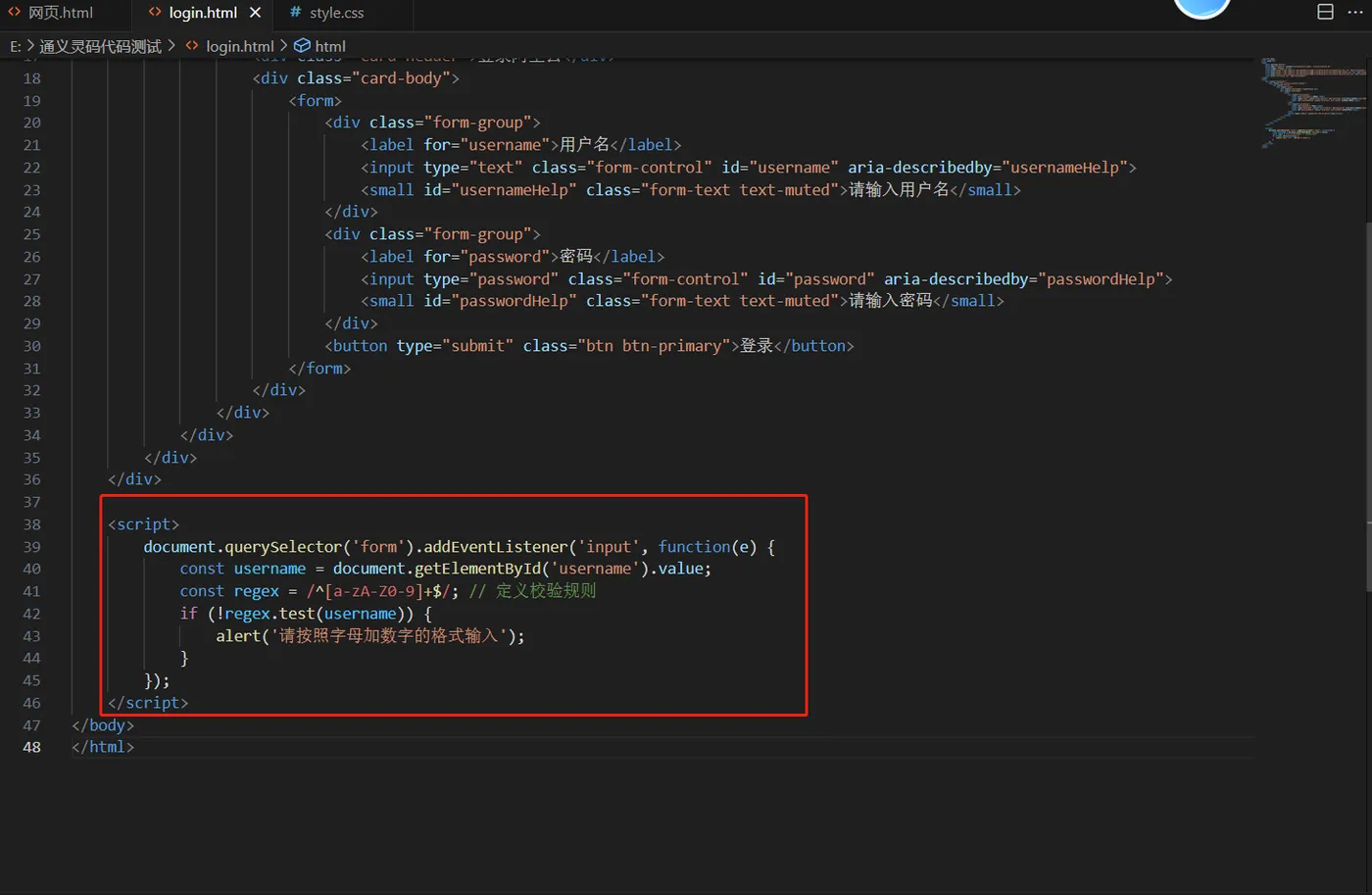Open the html symbol breadcrumb
This screenshot has width=1372, height=895.
[x=330, y=46]
